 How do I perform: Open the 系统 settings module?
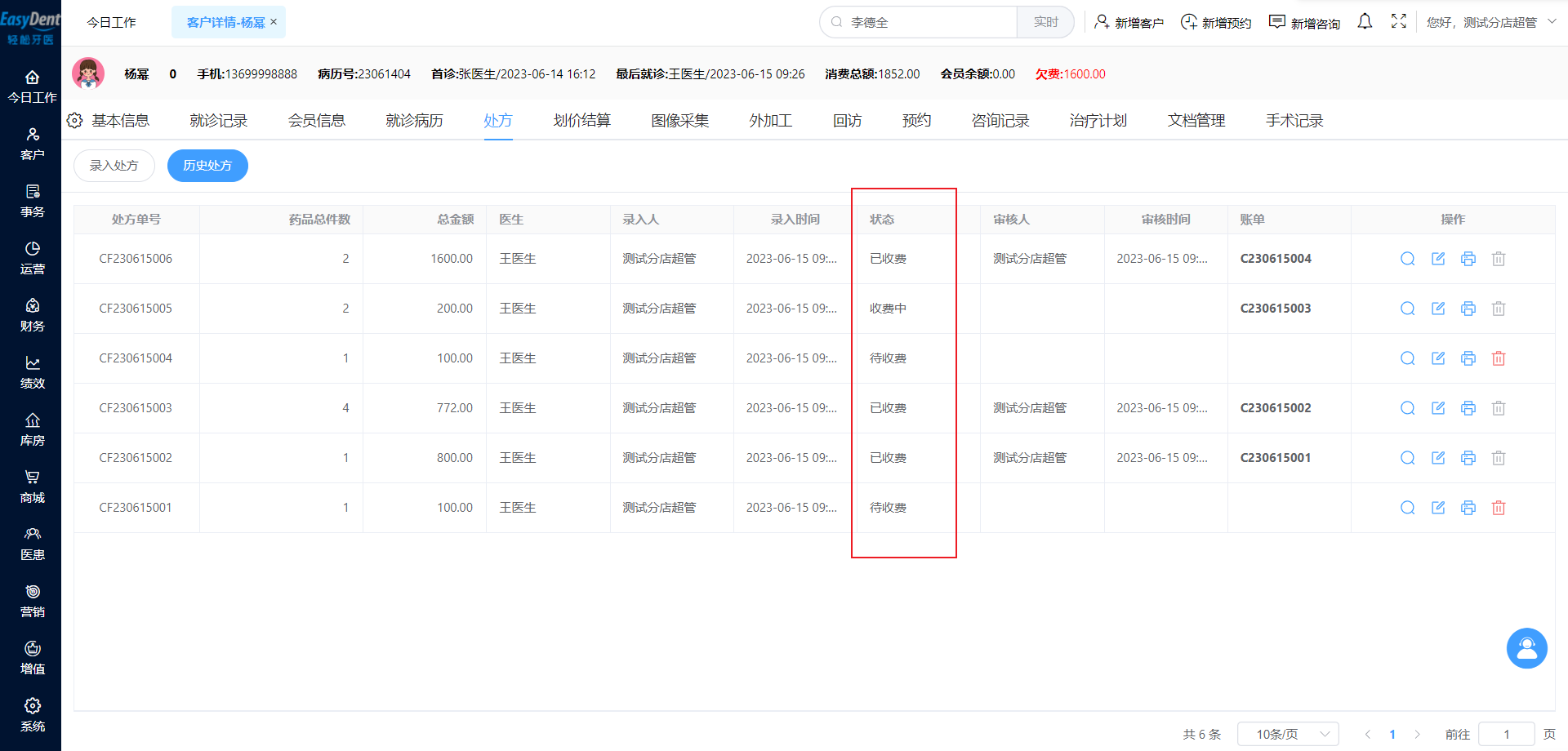(32, 716)
